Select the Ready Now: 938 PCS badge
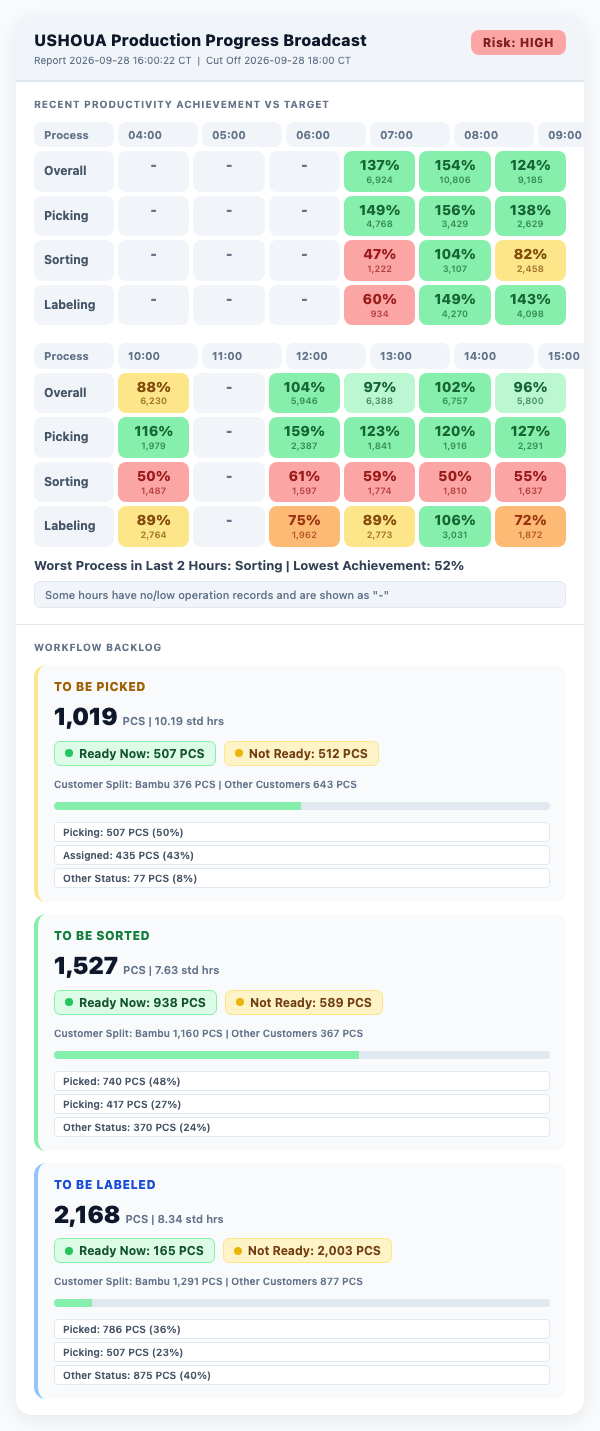The width and height of the screenshot is (600, 1431). pos(136,1002)
